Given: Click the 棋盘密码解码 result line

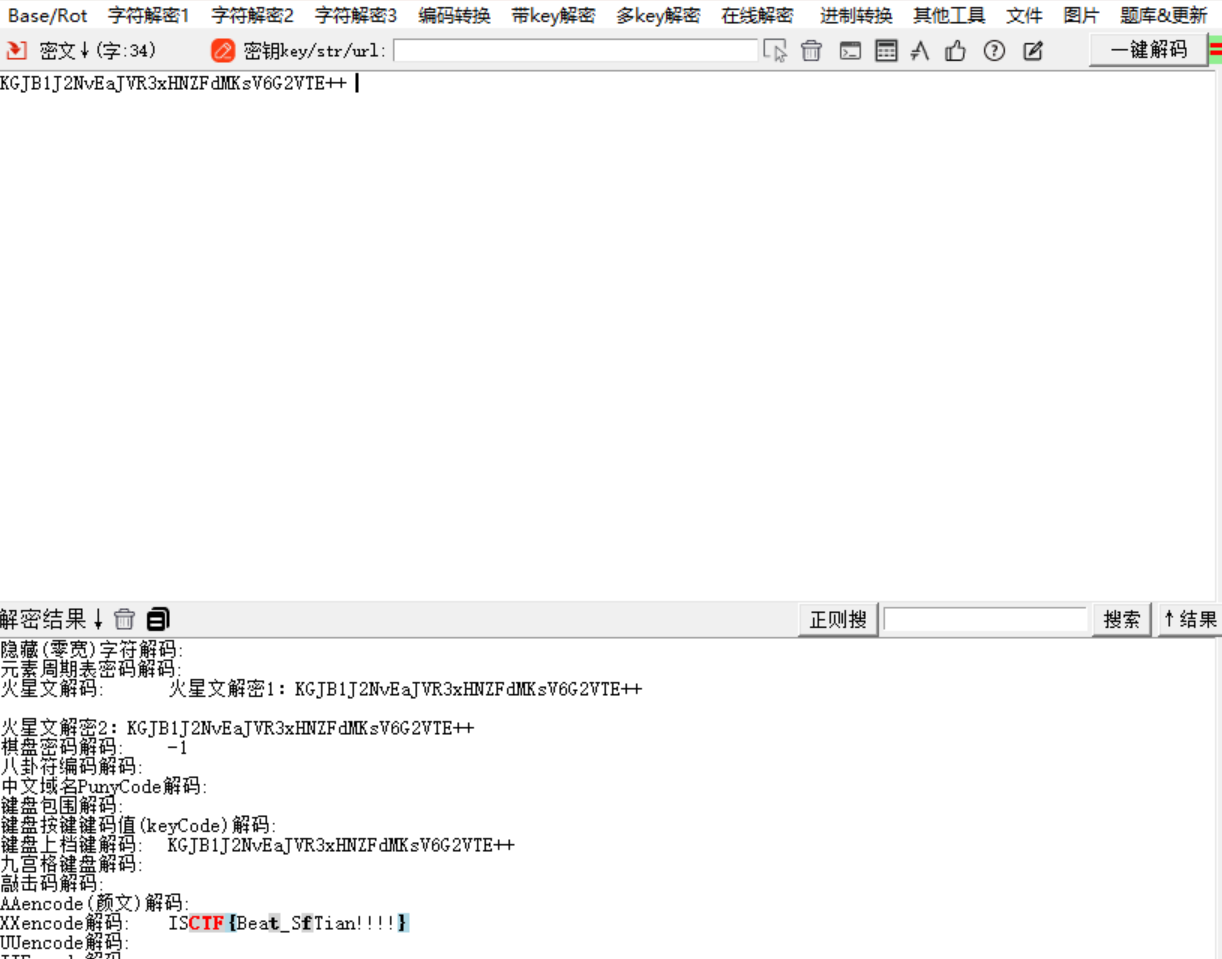Looking at the screenshot, I should pyautogui.click(x=94, y=747).
